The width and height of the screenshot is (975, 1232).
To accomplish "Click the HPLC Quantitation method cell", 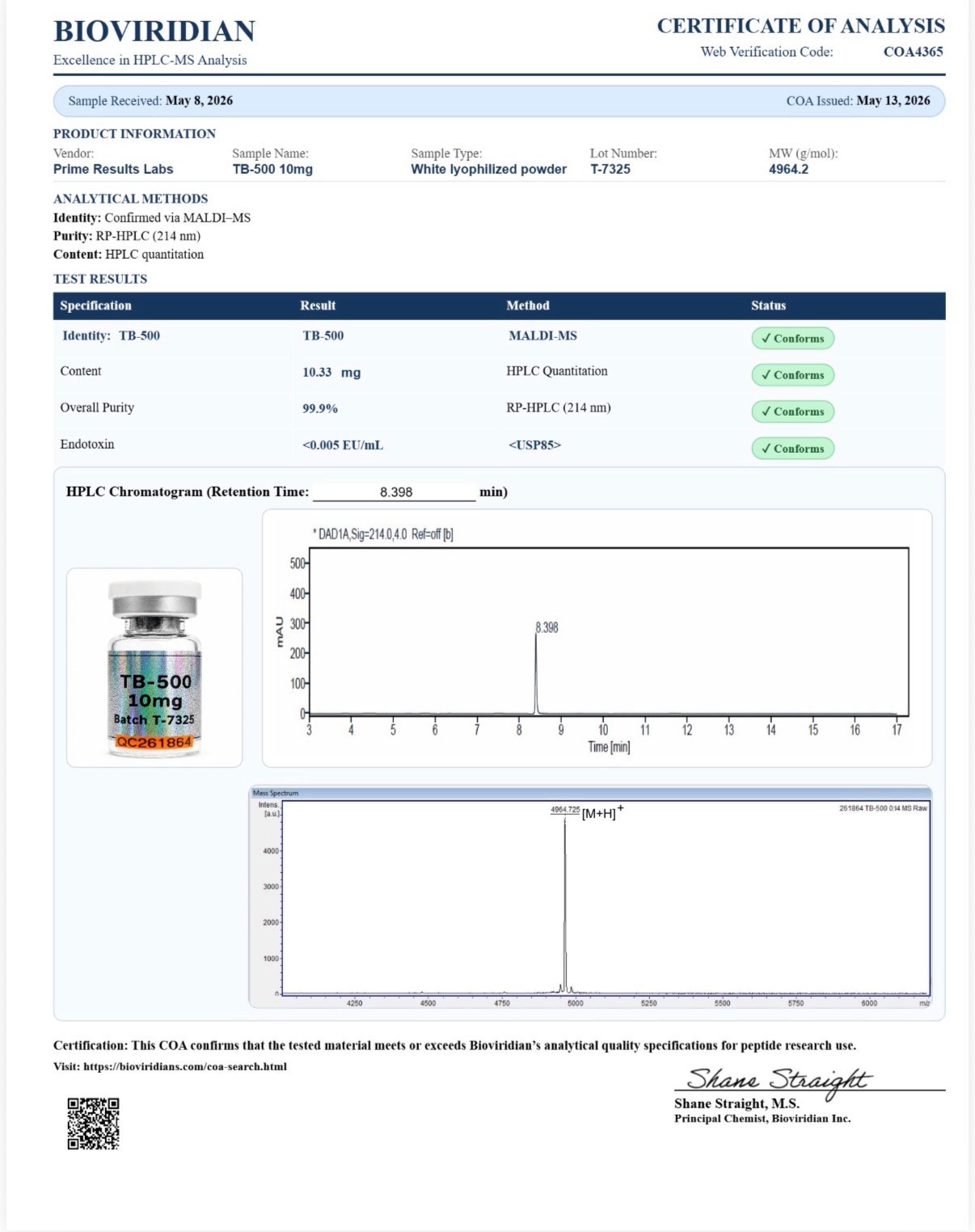I will [x=557, y=371].
